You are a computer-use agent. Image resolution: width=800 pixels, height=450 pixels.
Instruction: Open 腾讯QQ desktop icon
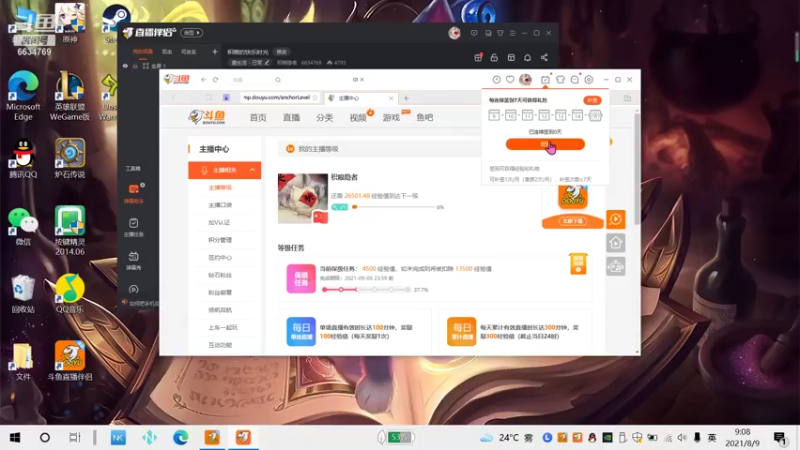[23, 159]
